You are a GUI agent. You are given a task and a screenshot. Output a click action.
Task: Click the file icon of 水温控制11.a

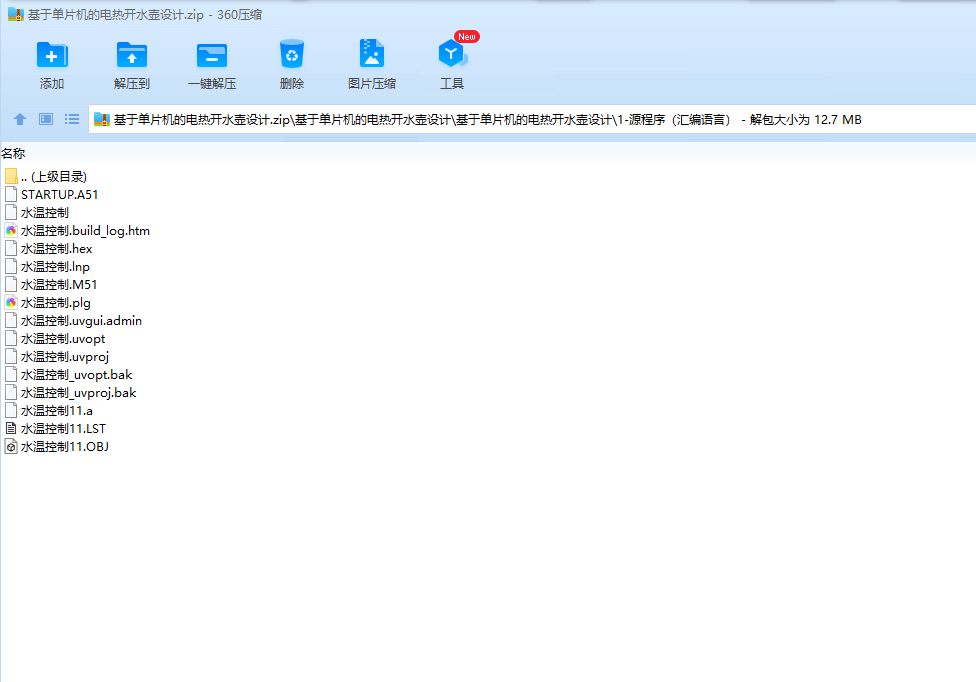click(11, 410)
